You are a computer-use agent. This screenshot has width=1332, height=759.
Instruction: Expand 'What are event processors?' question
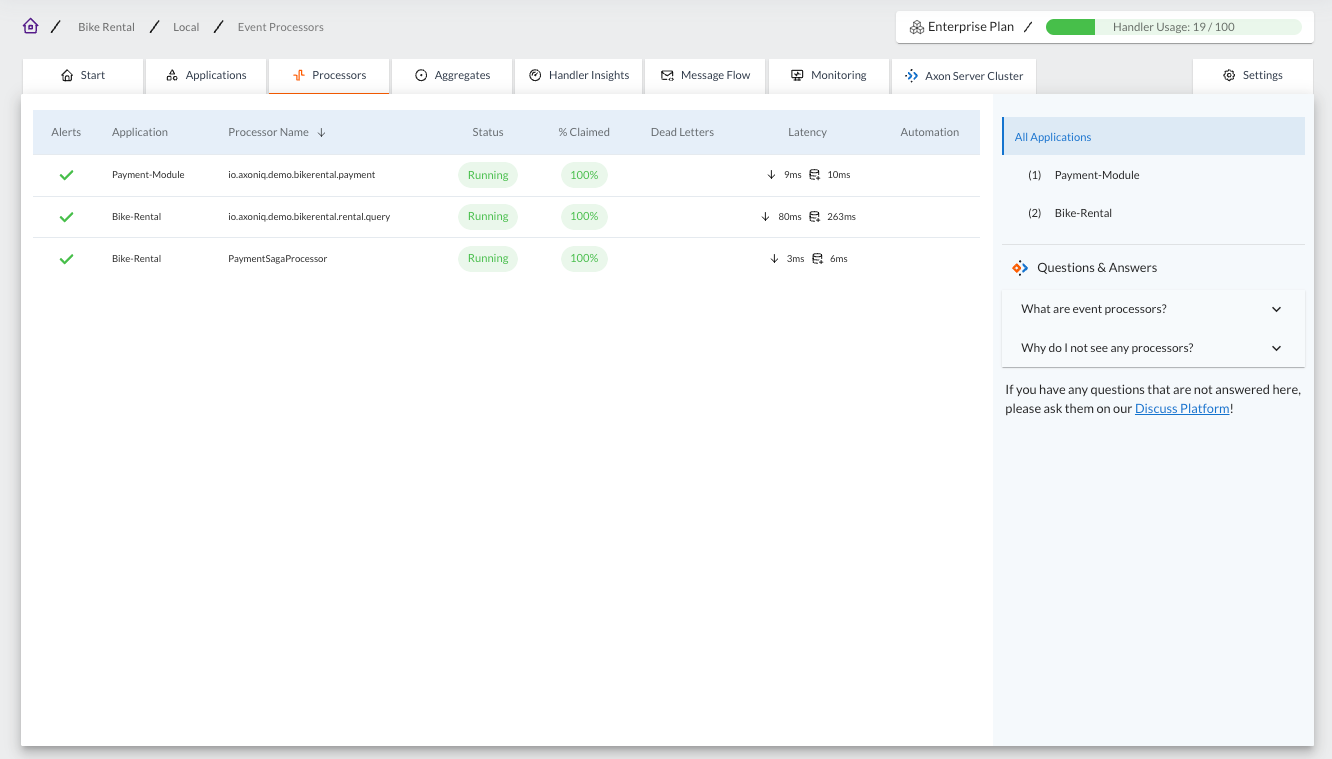coord(1153,309)
